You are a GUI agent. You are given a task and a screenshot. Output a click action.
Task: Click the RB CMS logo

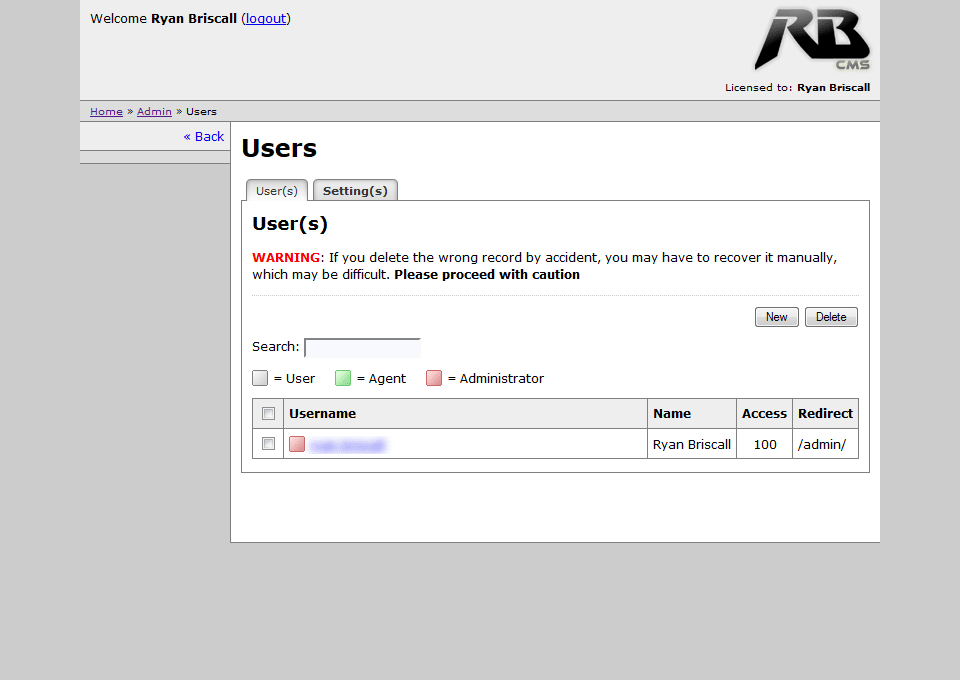click(812, 40)
